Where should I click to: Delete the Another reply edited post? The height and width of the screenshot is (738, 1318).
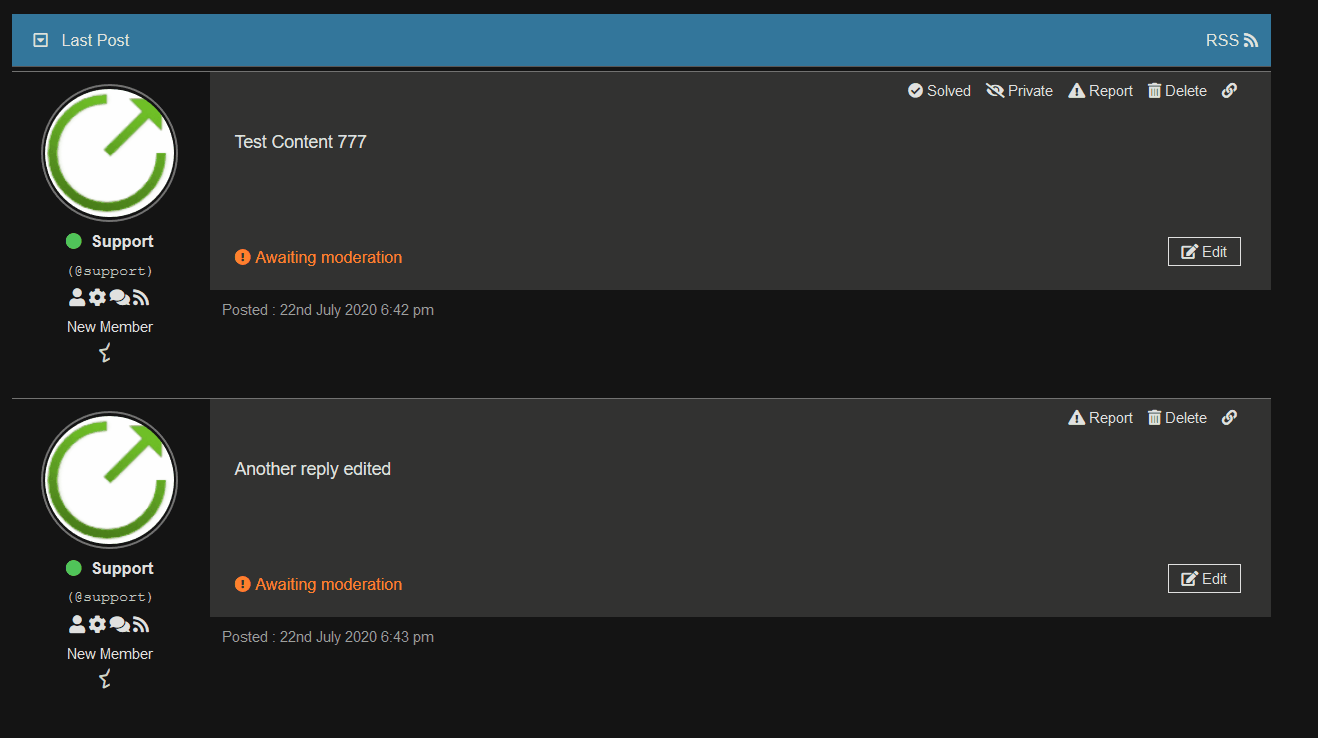click(1177, 417)
